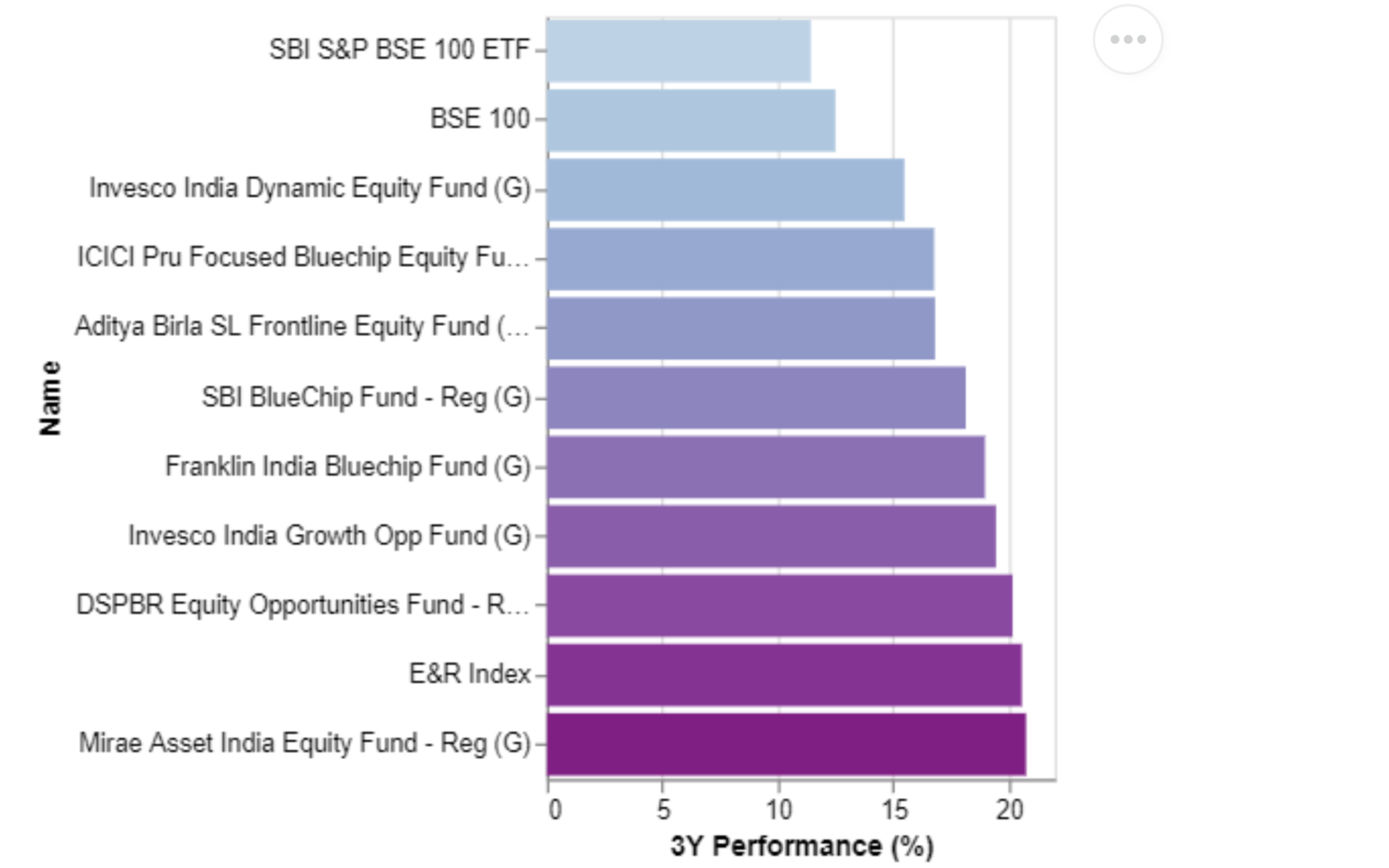Screen dimensions: 1389x868
Task: Click the 20 tick label on x-axis
Action: [1009, 810]
